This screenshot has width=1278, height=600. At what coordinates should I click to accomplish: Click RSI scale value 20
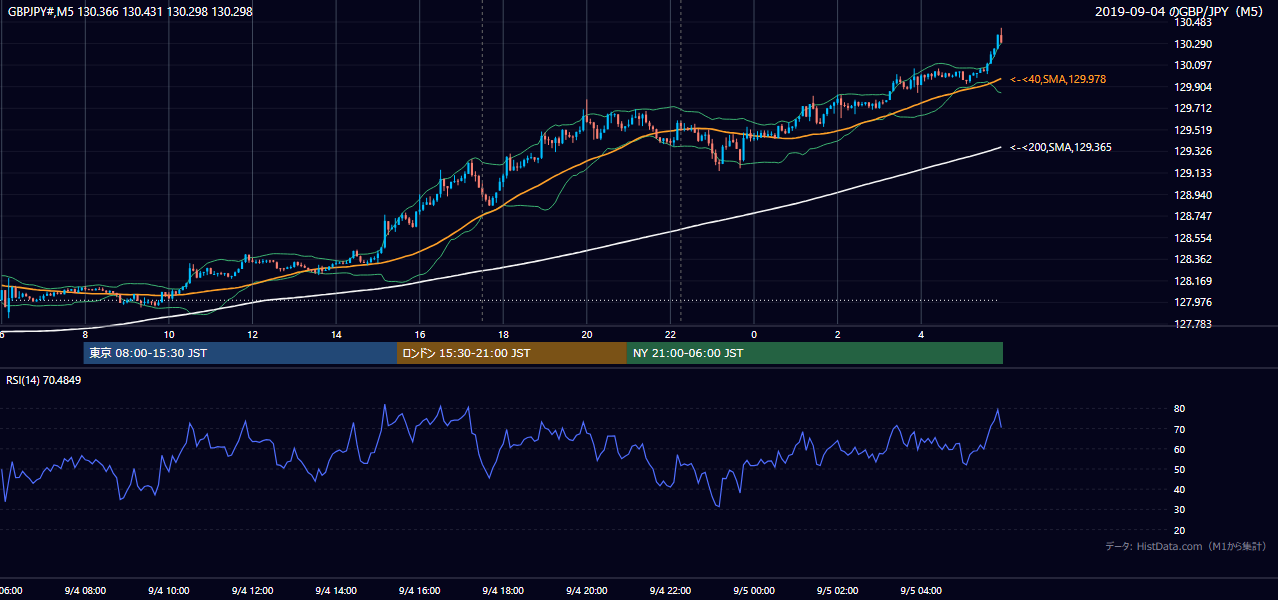pos(1180,530)
